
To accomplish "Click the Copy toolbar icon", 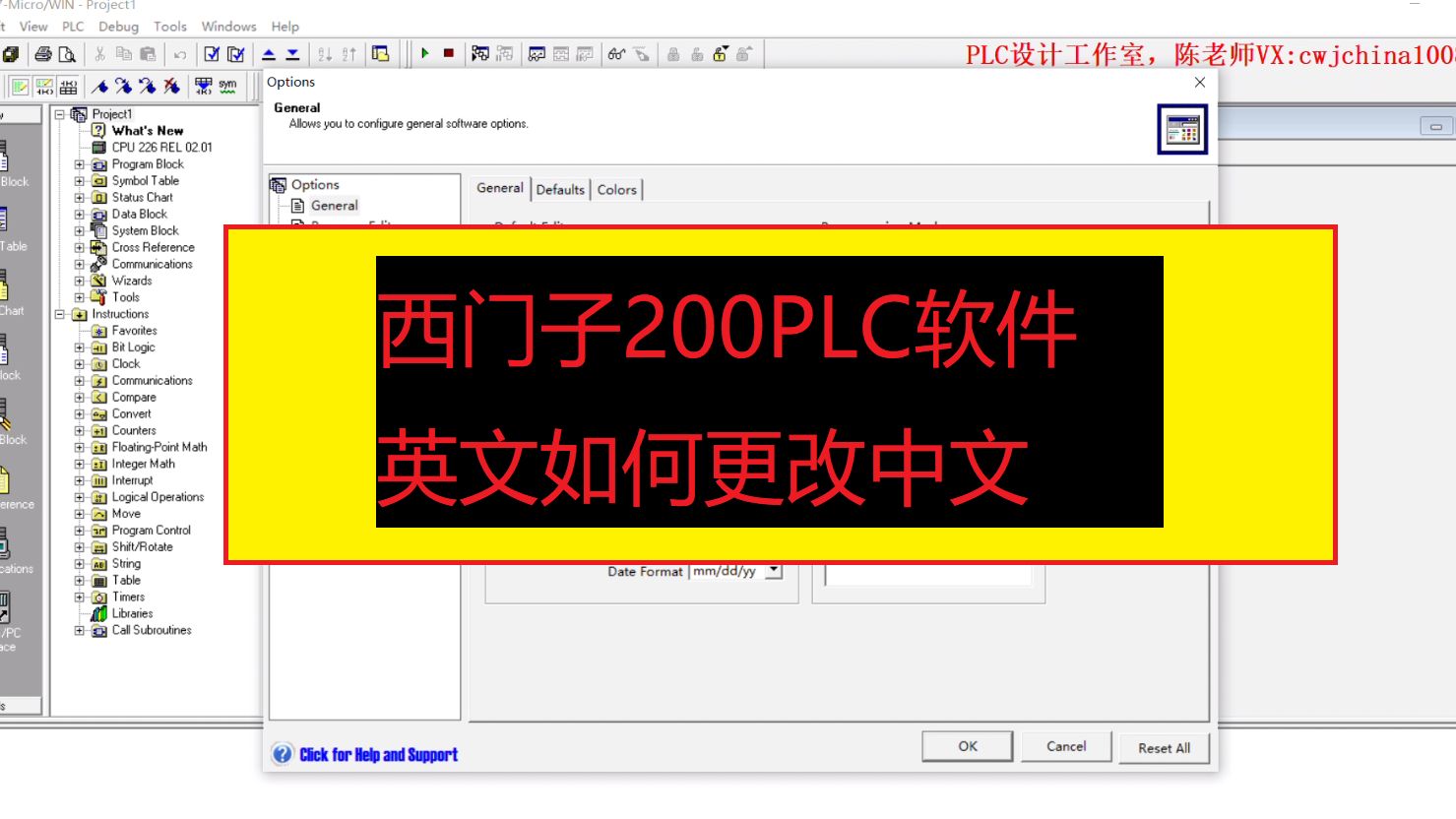I will tap(124, 54).
